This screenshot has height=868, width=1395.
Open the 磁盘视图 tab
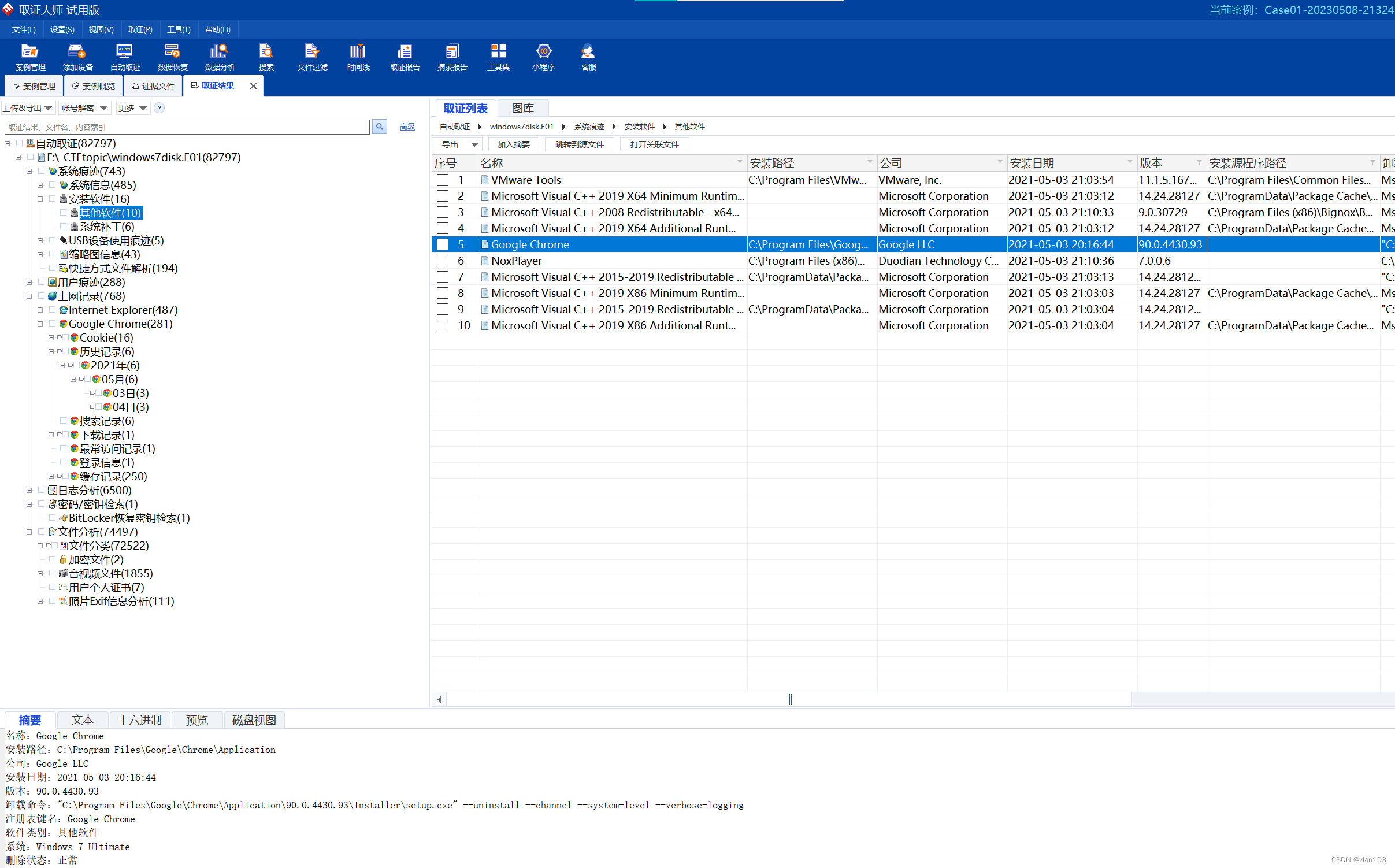click(254, 720)
